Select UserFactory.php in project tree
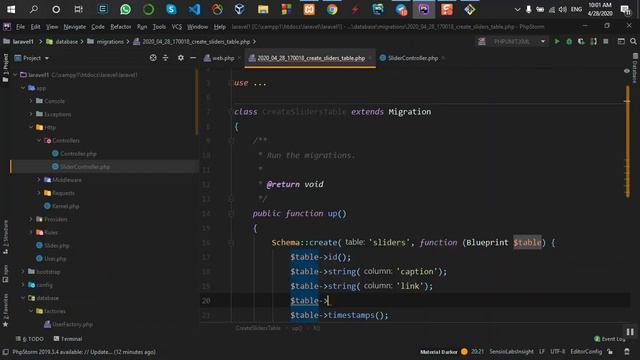Screen dimensions: 640x360 72,324
